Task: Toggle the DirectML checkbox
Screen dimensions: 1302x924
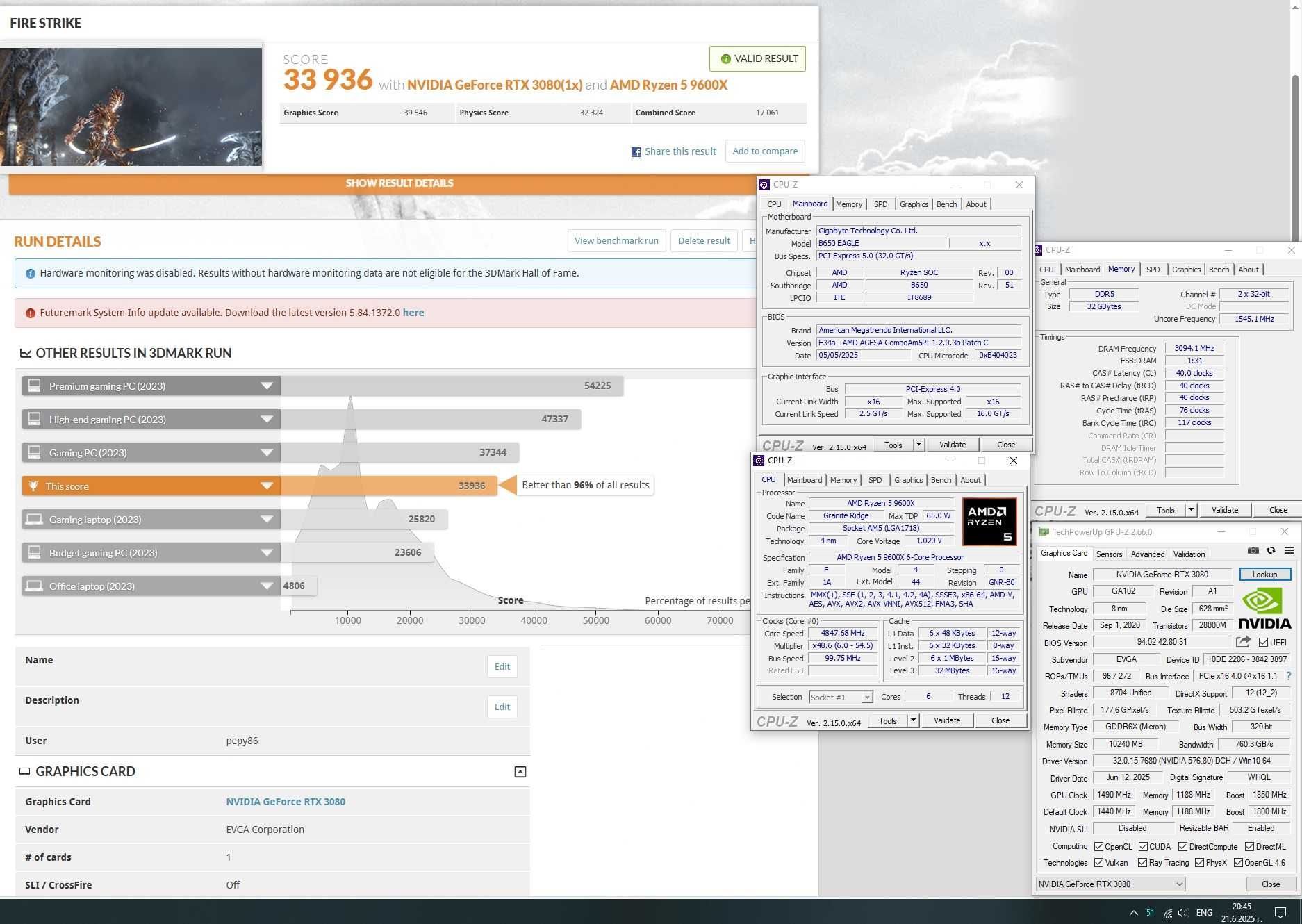Action: tap(1249, 847)
